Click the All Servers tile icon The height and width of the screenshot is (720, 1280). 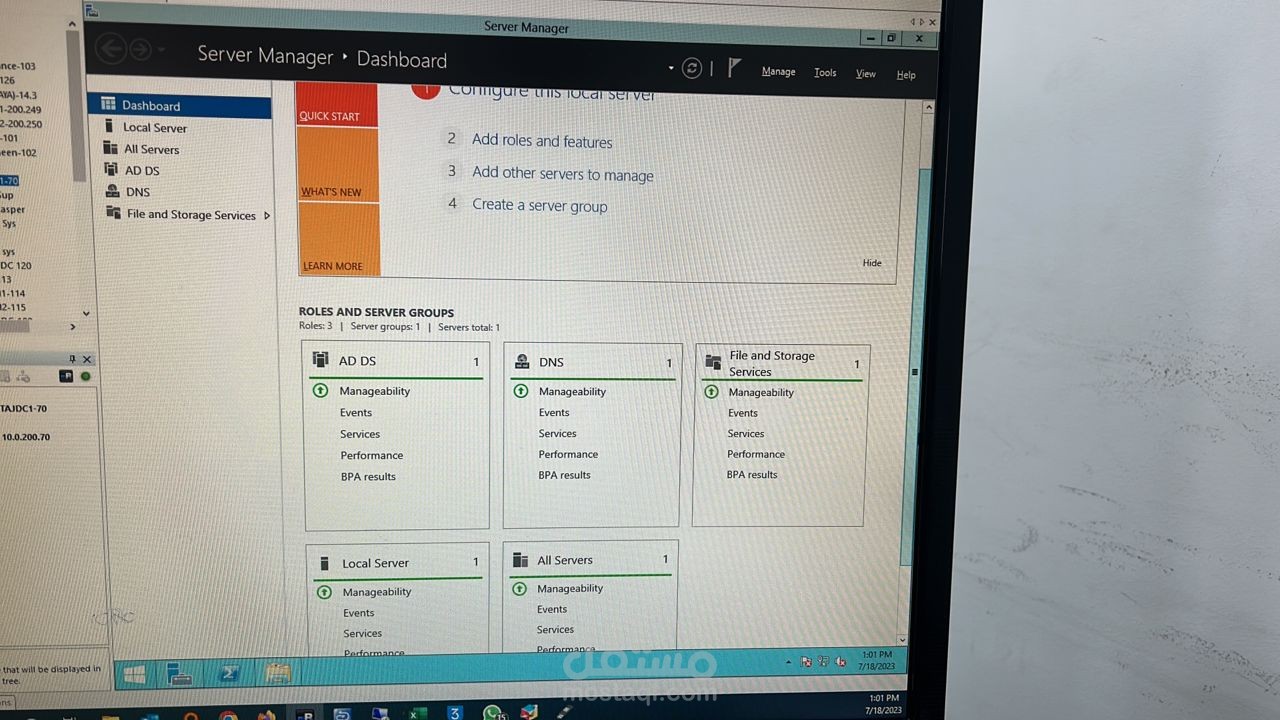(x=521, y=560)
